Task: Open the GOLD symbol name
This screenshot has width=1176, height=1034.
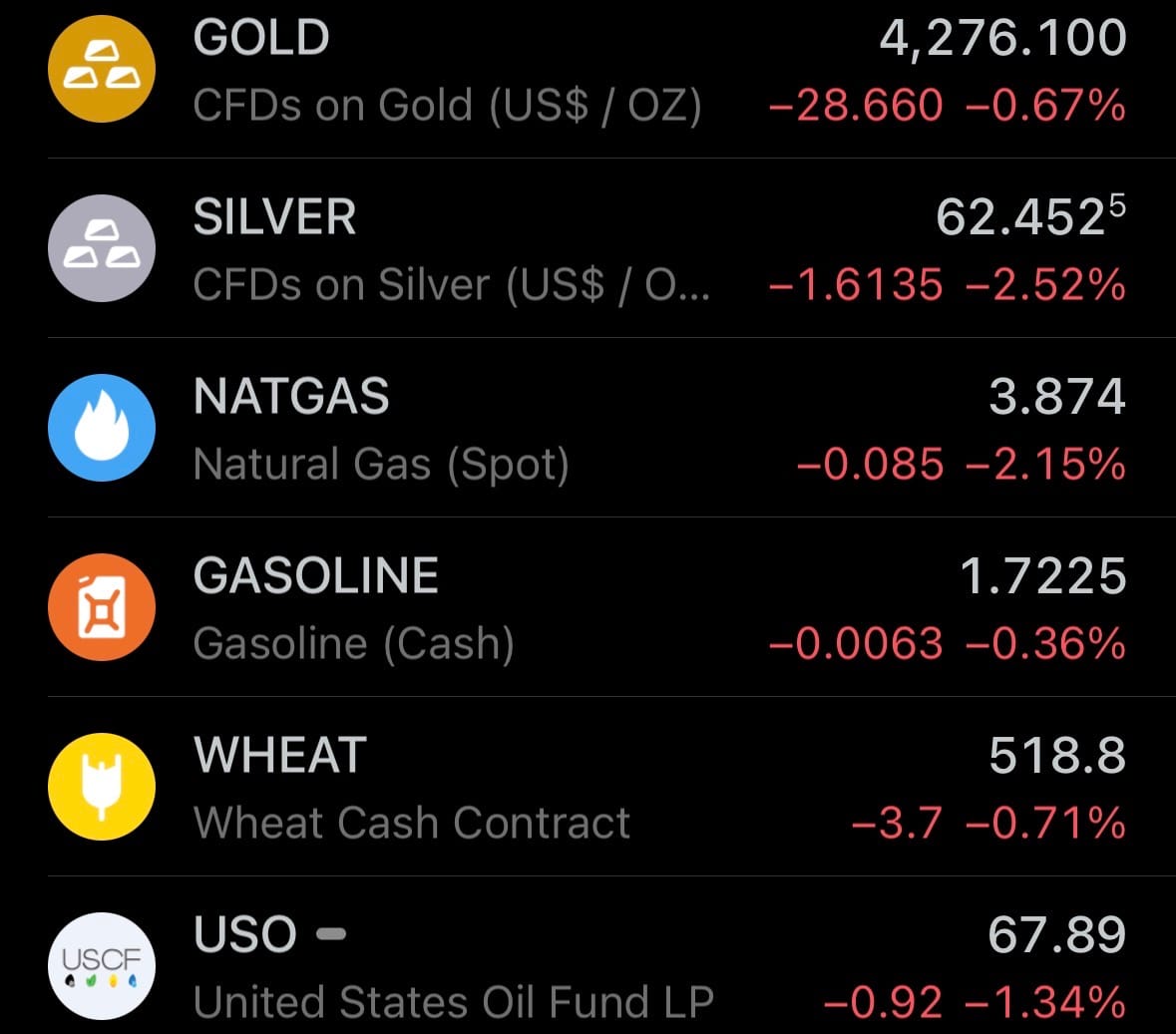Action: [x=261, y=38]
